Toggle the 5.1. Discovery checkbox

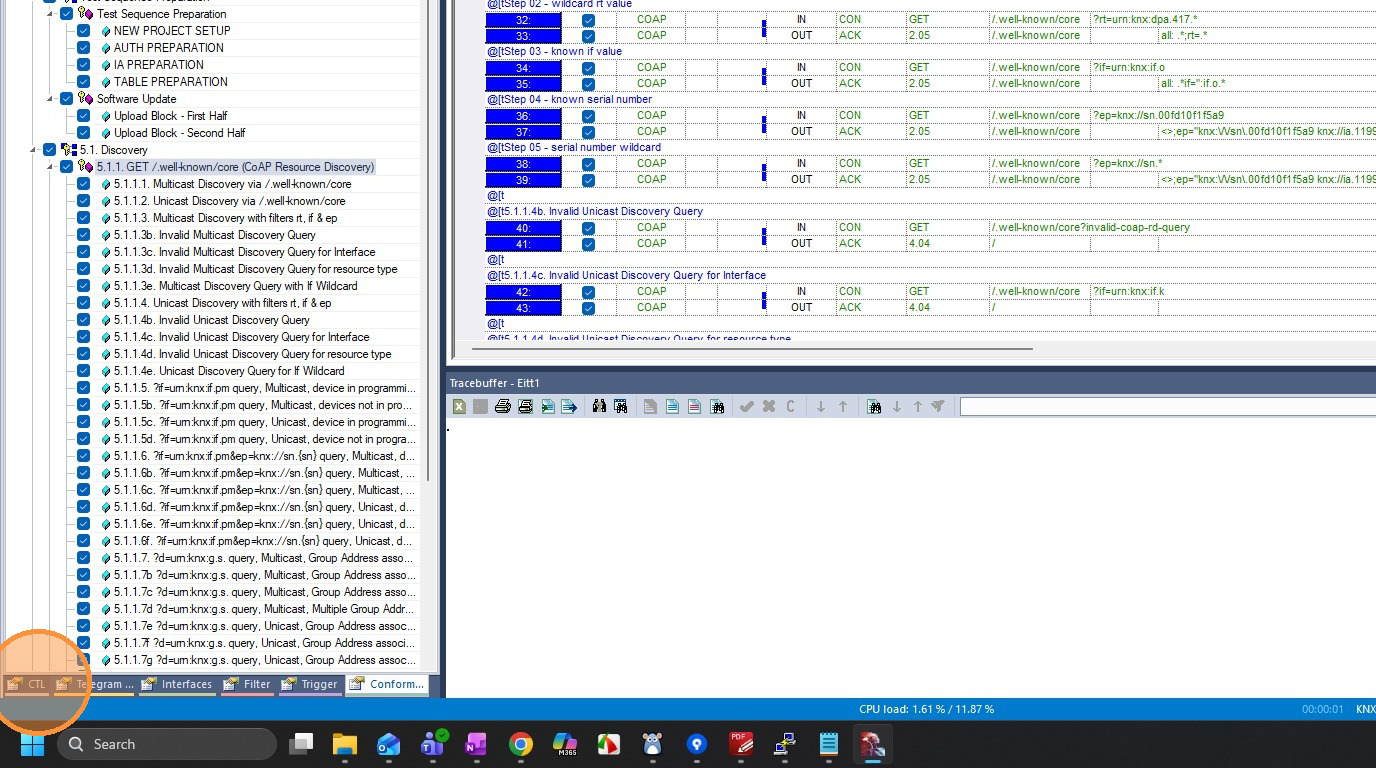(x=49, y=150)
